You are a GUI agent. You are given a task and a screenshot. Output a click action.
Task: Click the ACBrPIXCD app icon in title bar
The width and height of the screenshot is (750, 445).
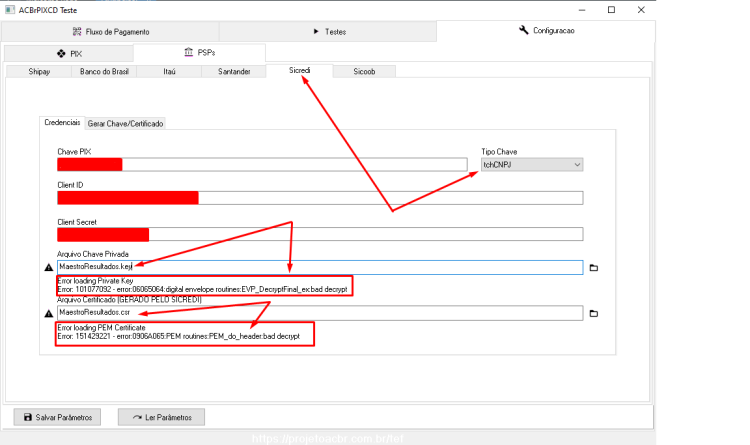pos(10,10)
